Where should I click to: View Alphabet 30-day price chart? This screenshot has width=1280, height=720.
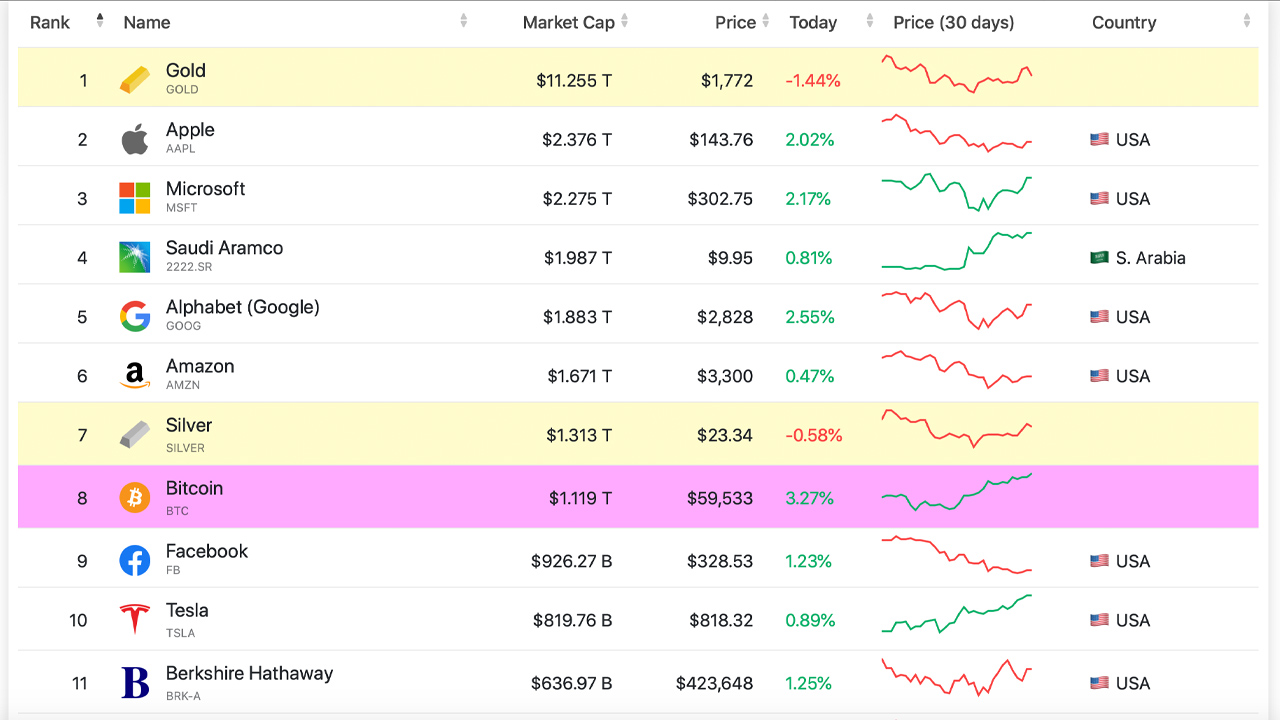tap(957, 310)
